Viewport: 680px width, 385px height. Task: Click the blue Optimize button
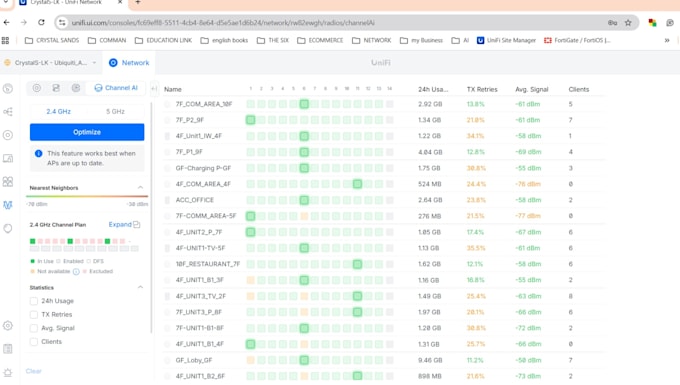pyautogui.click(x=87, y=132)
